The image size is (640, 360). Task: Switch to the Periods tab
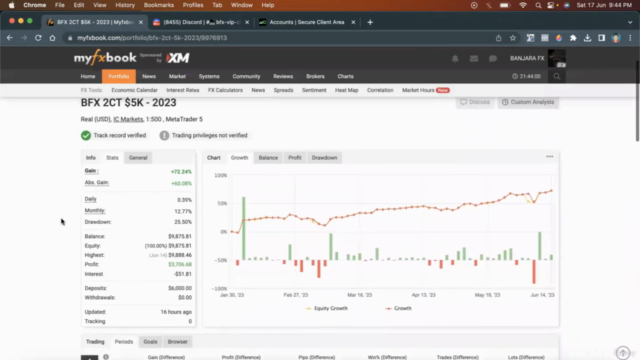point(124,342)
